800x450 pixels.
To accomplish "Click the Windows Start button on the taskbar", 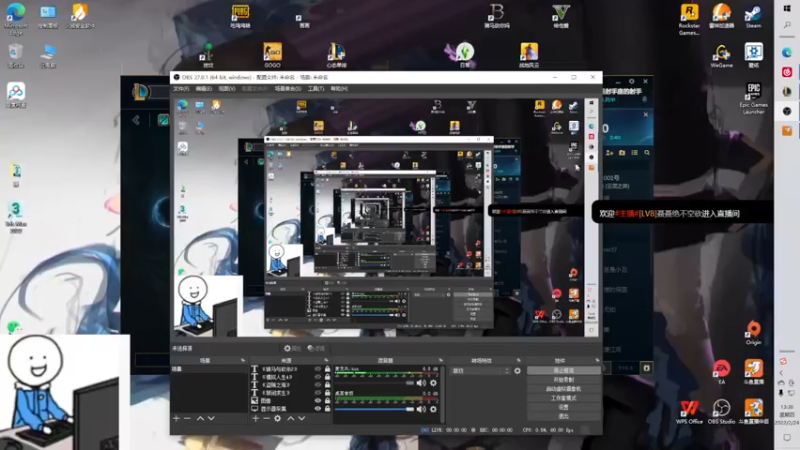I will coord(787,9).
